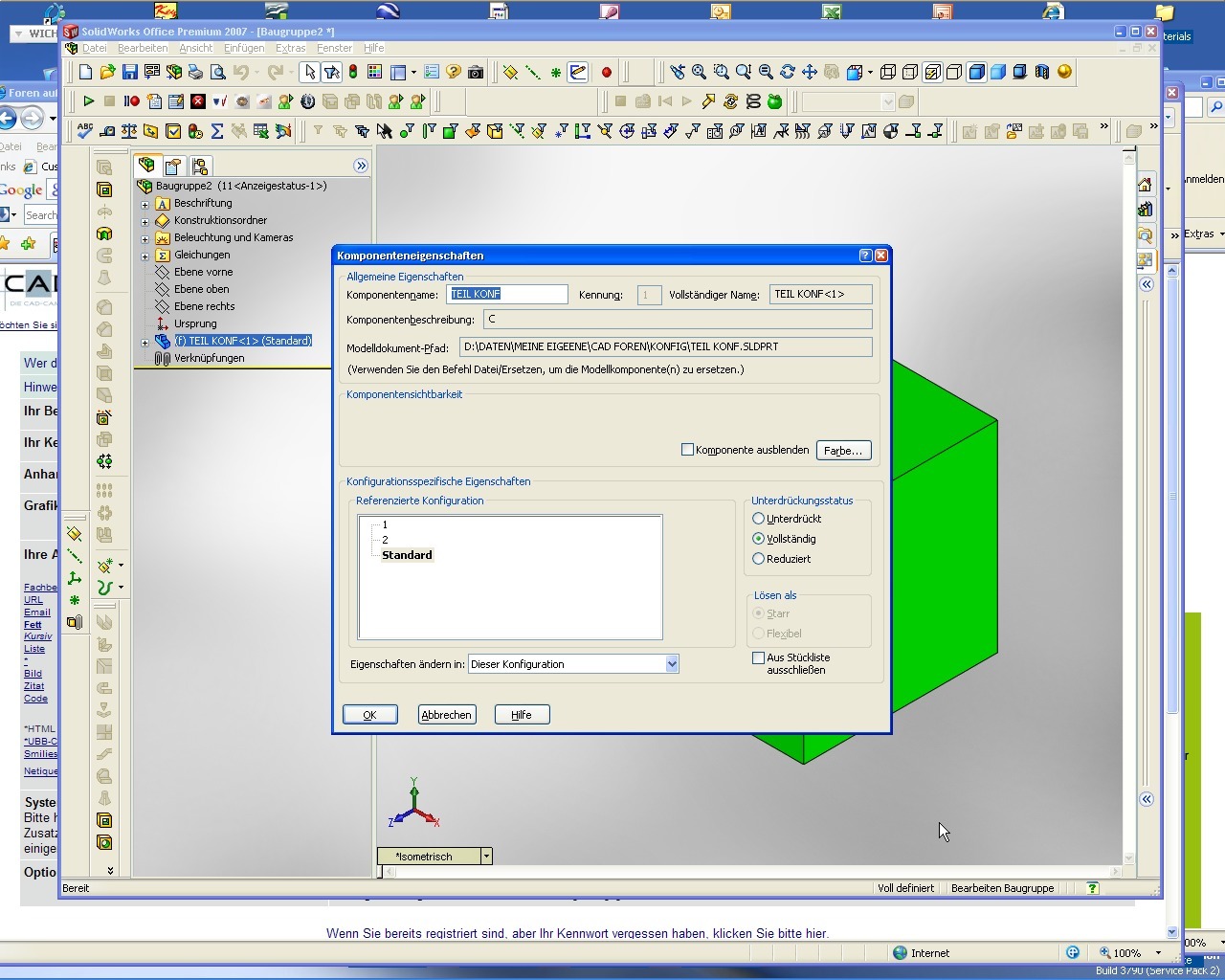The image size is (1225, 980).
Task: Select configuration '2' in list
Action: 385,540
